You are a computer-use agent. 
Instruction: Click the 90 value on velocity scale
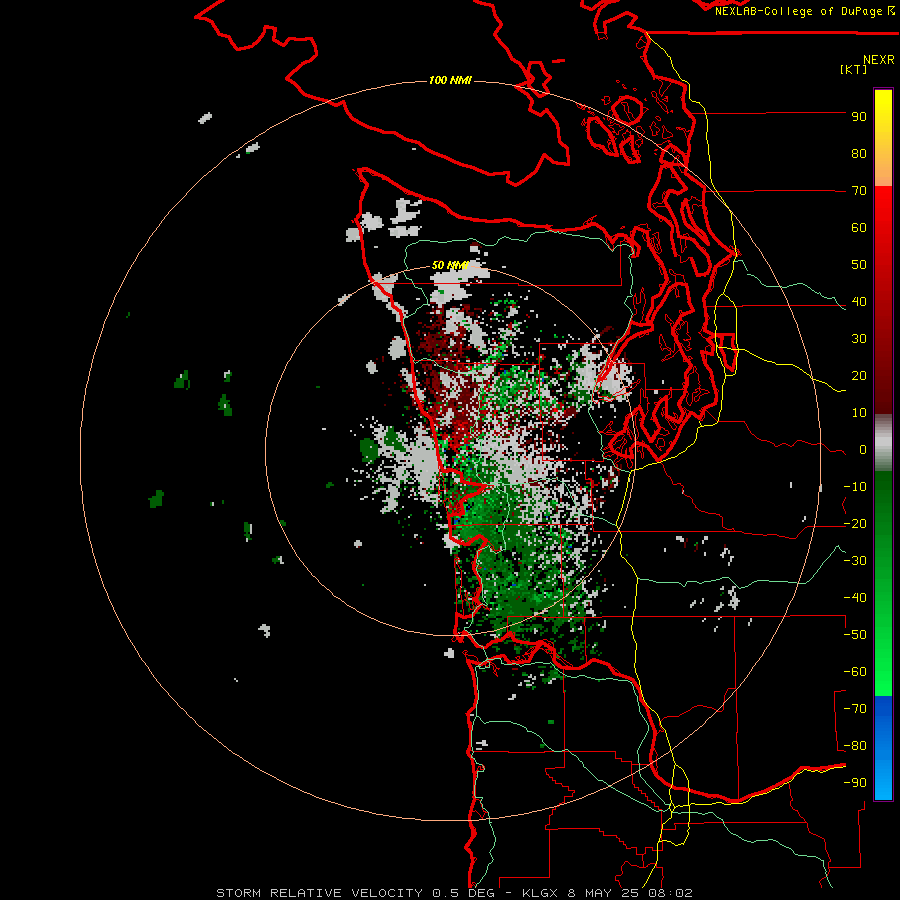(x=859, y=117)
